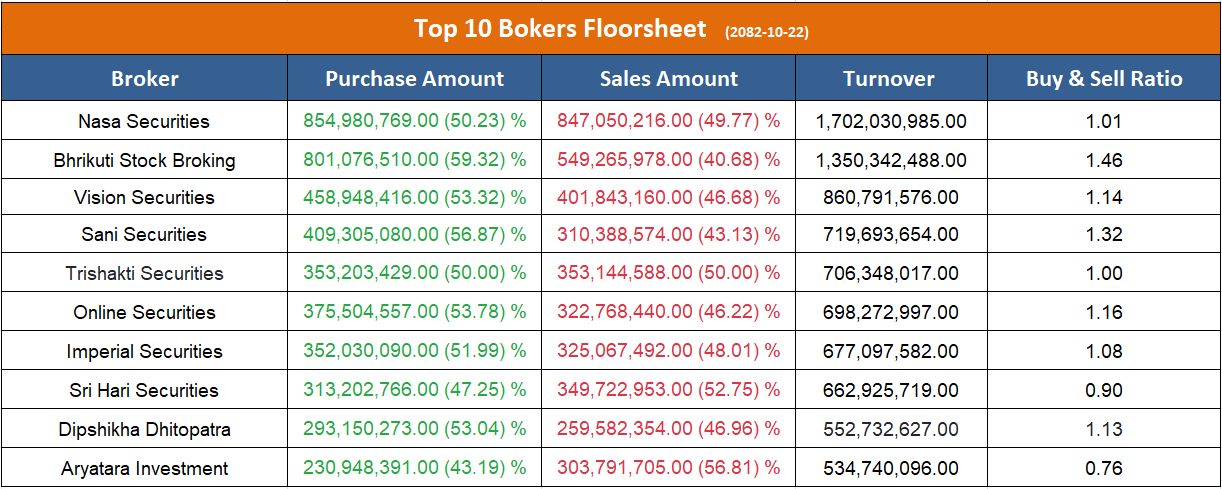Select the Online Securities broker cell
The image size is (1222, 489).
144,312
